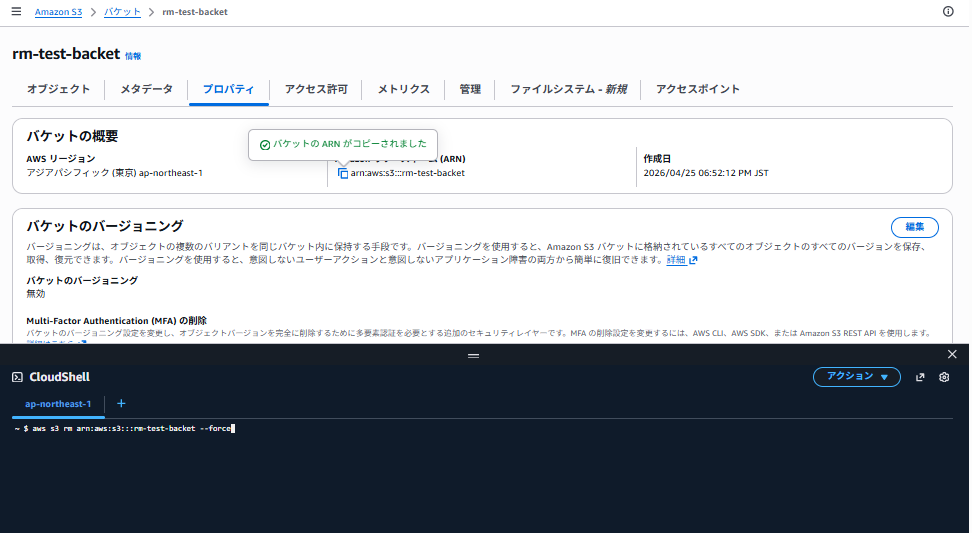Click the バケットの ARN がコピーされました notification

343,144
